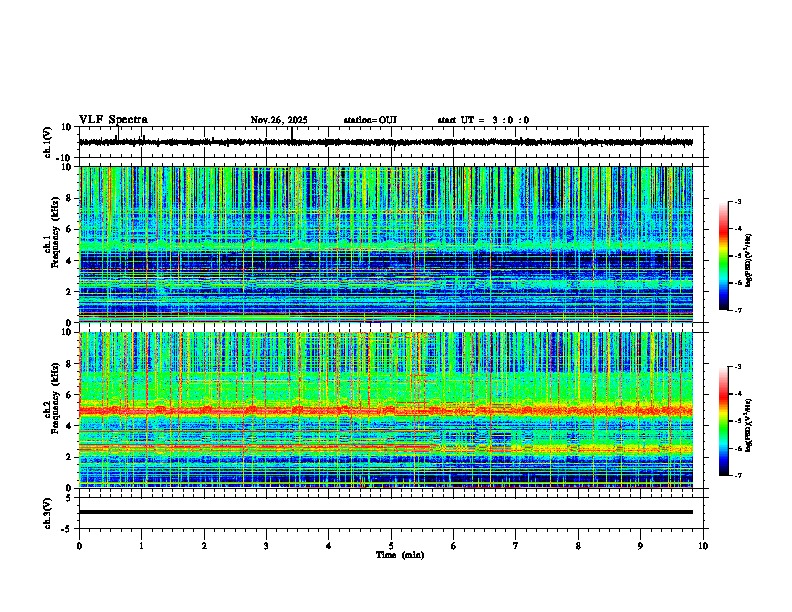Click the "-7" label on ch.1 color bar
The width and height of the screenshot is (792, 612).
coord(737,310)
